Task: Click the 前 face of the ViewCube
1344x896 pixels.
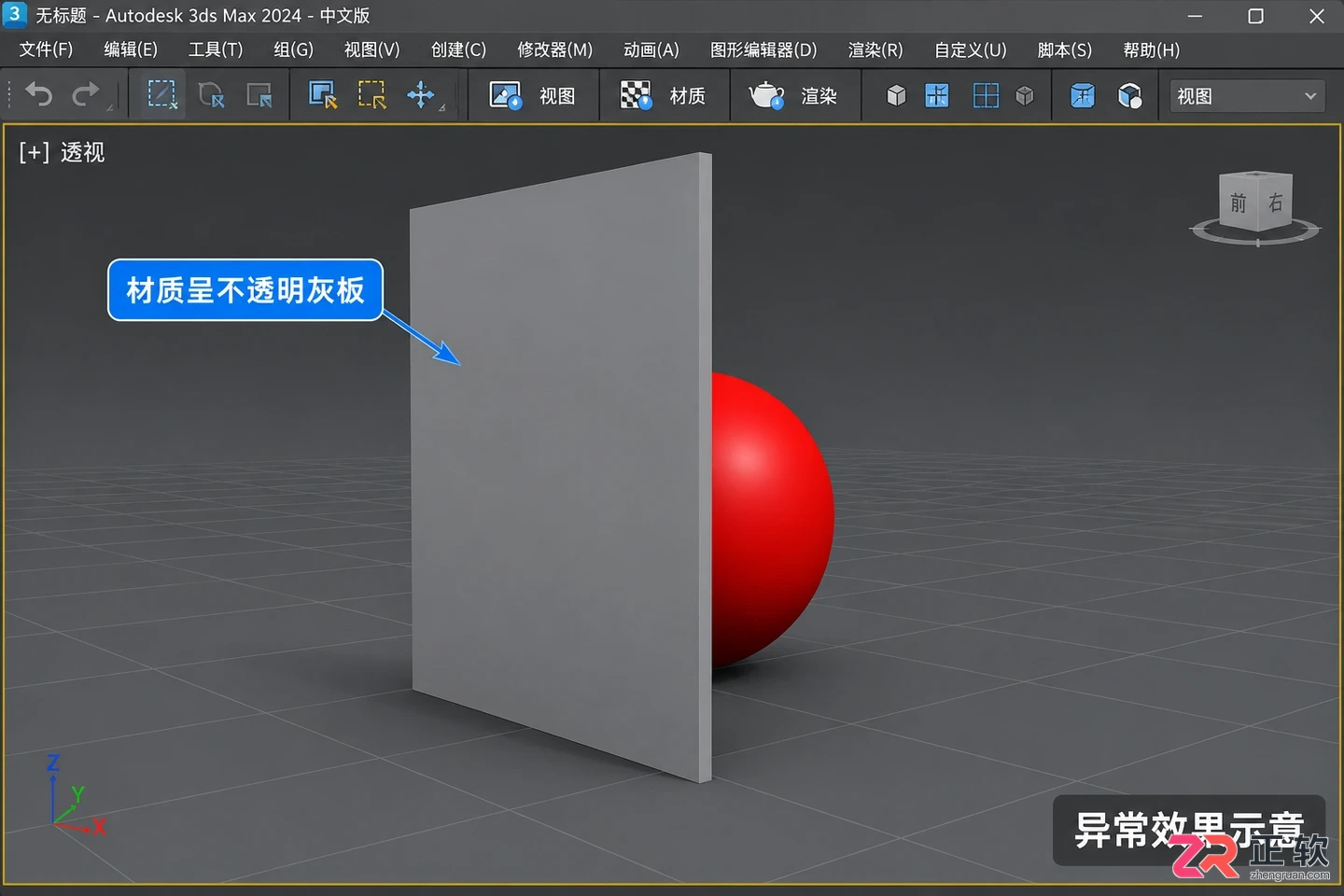Action: point(1239,203)
